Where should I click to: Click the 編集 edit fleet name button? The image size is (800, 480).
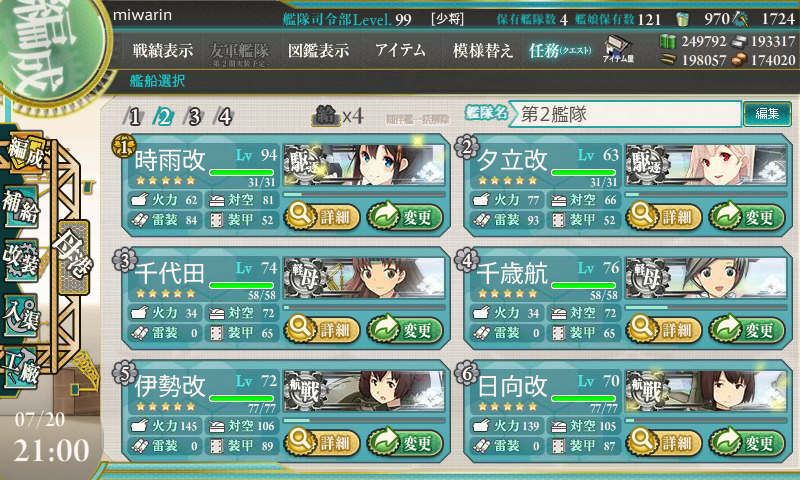click(767, 114)
